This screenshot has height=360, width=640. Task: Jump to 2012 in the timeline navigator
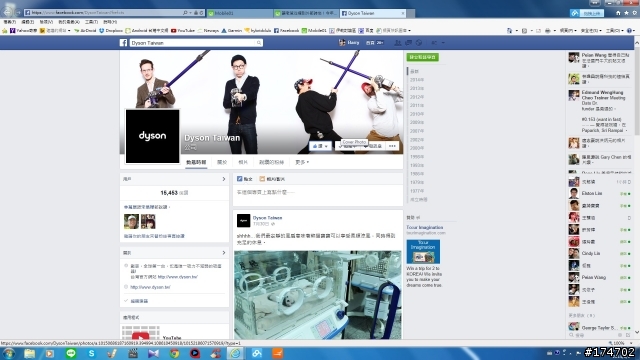pos(417,97)
